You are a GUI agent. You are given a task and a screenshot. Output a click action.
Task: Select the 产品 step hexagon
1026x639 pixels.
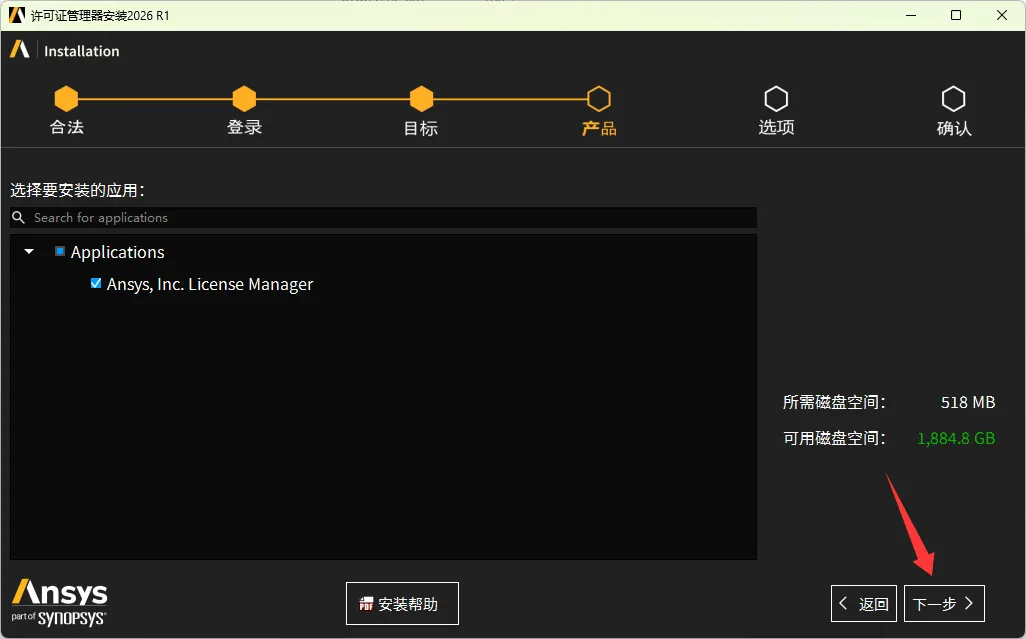coord(599,99)
